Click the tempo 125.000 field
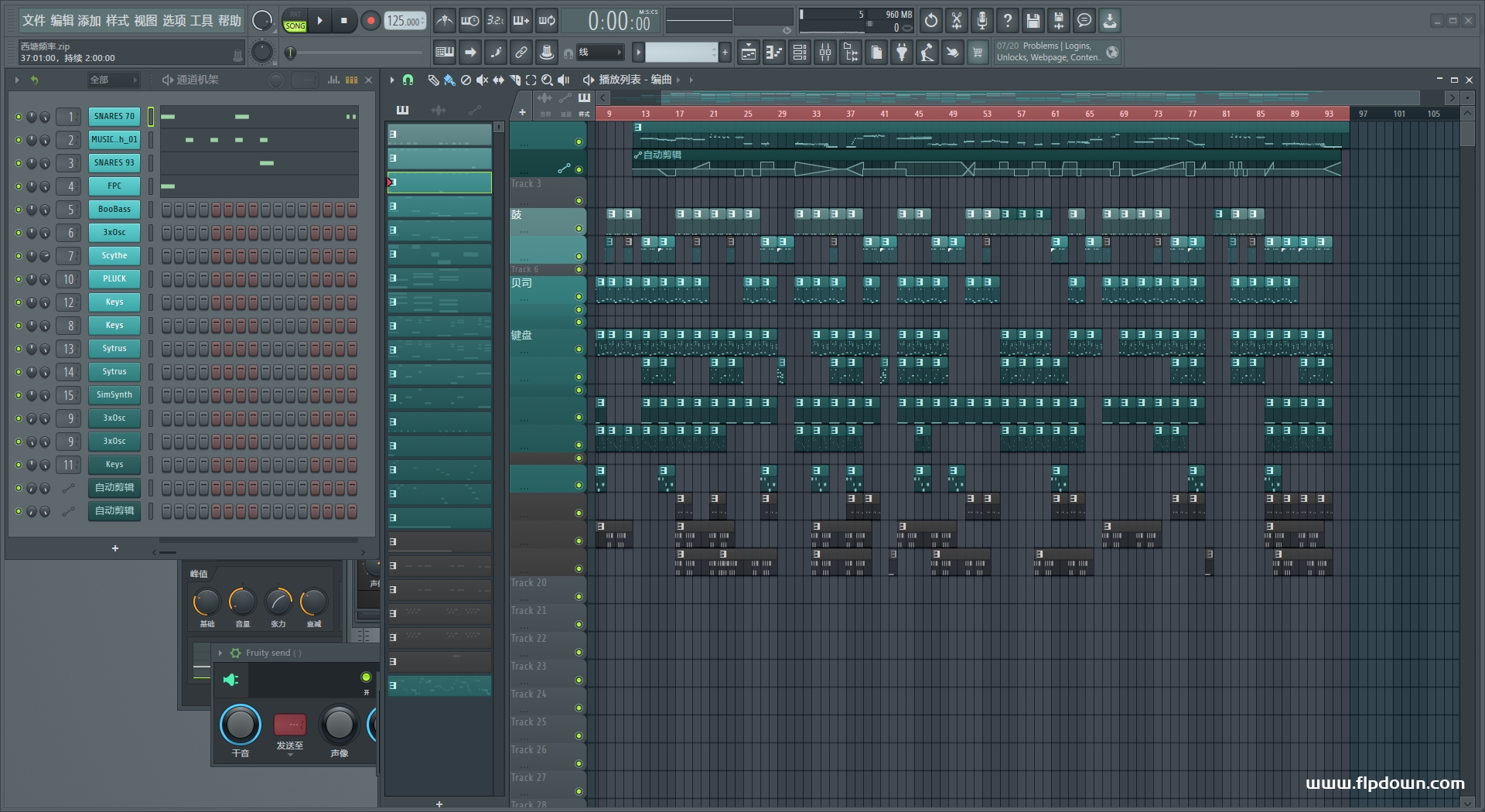 coord(405,21)
